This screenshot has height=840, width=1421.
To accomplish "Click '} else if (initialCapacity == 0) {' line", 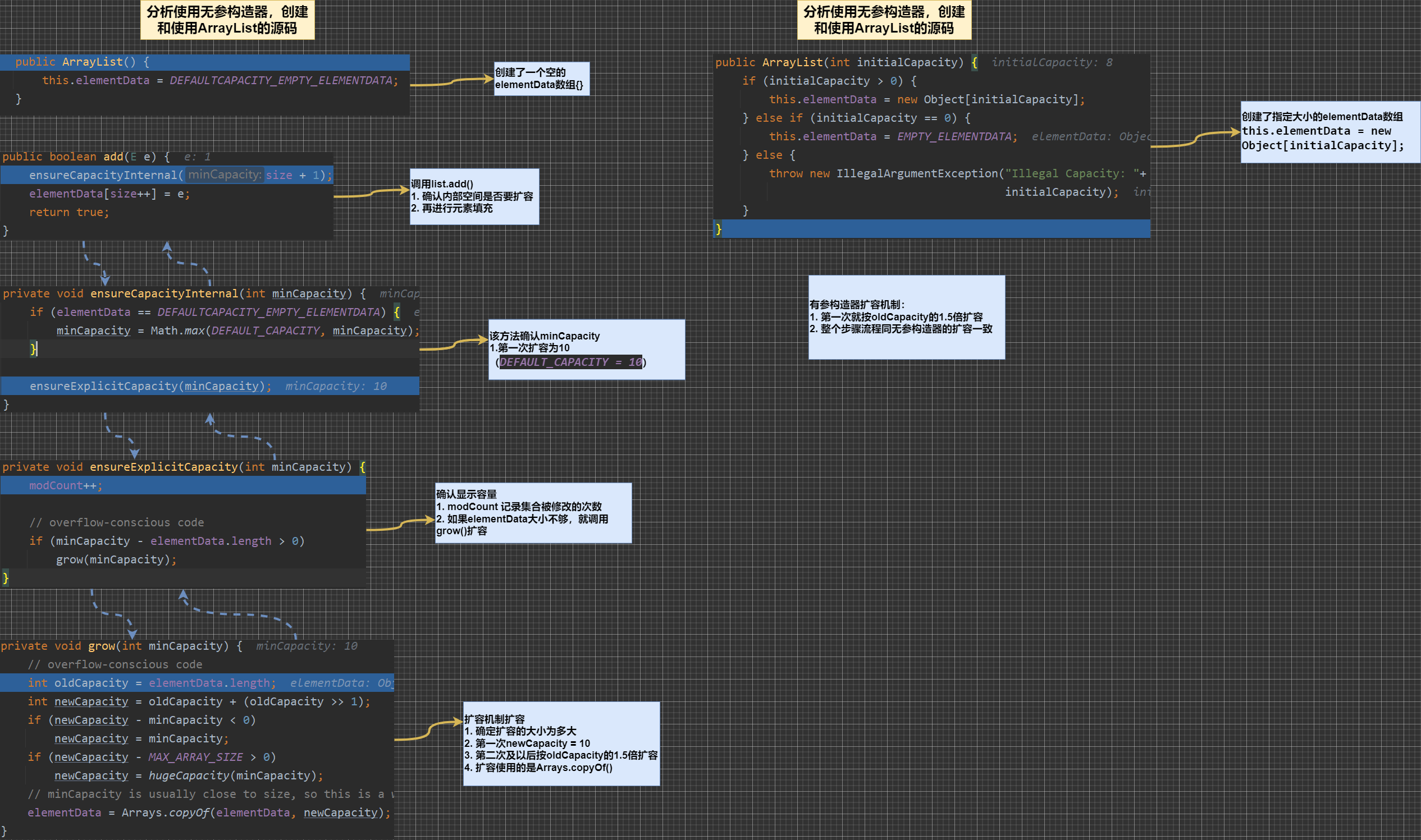I will coord(856,118).
